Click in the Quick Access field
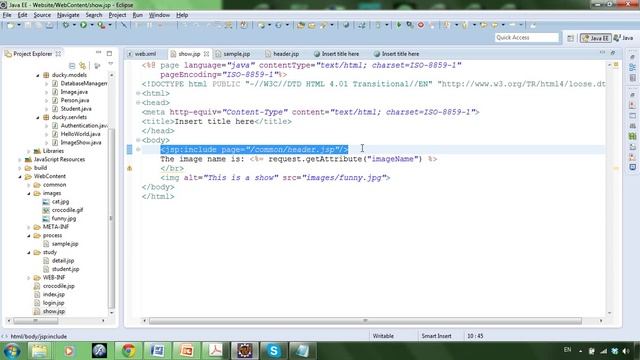 click(x=526, y=38)
